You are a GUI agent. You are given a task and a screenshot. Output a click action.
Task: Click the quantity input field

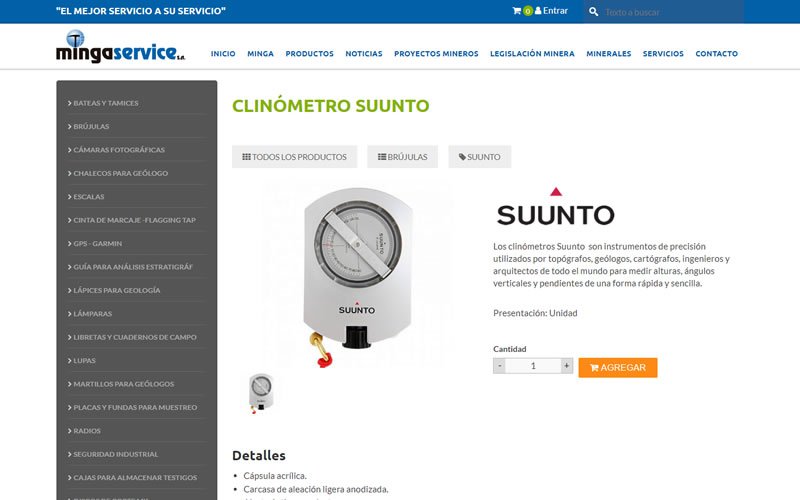pos(533,366)
